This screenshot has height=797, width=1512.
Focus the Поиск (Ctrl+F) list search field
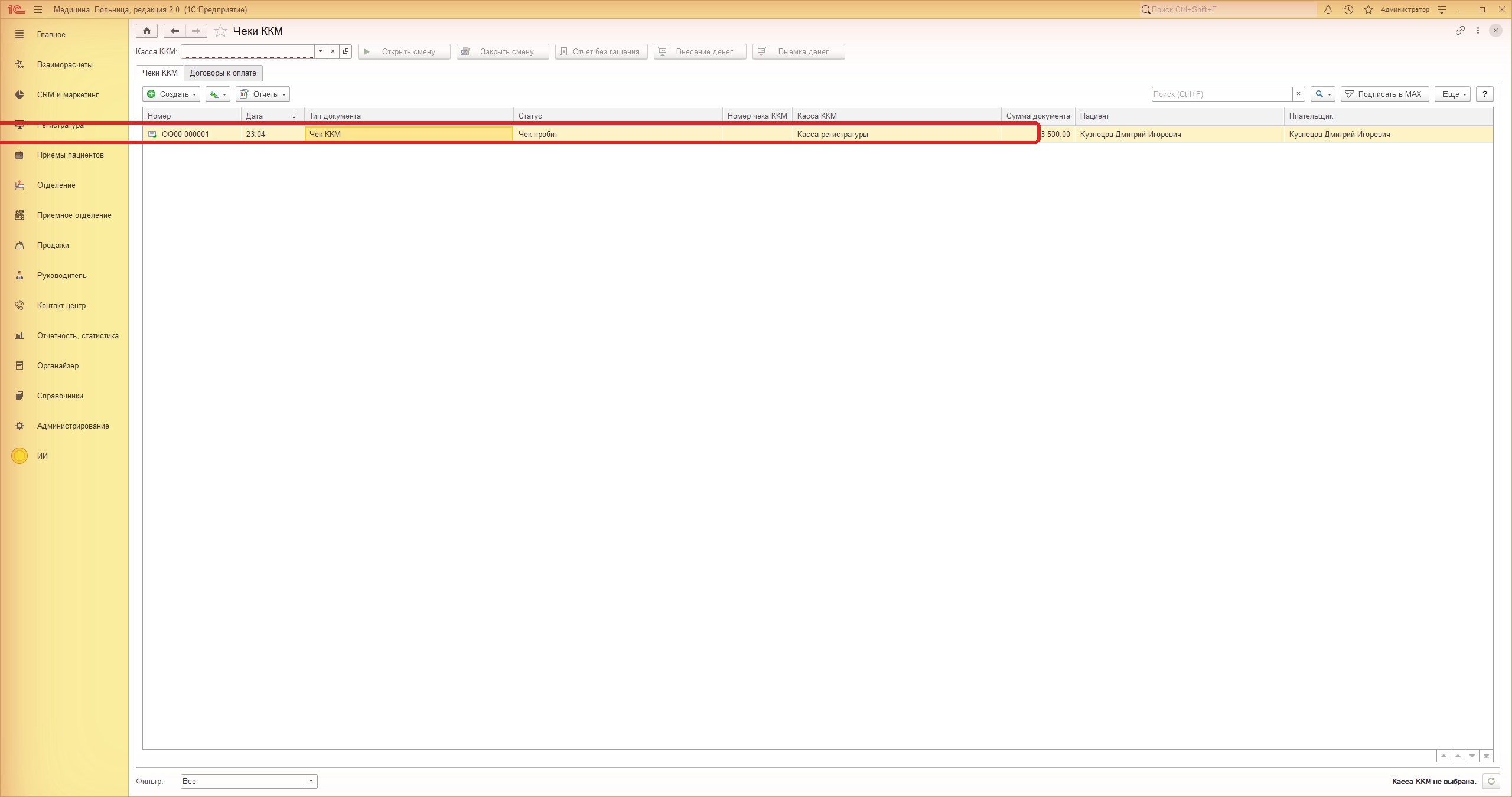coord(1222,94)
